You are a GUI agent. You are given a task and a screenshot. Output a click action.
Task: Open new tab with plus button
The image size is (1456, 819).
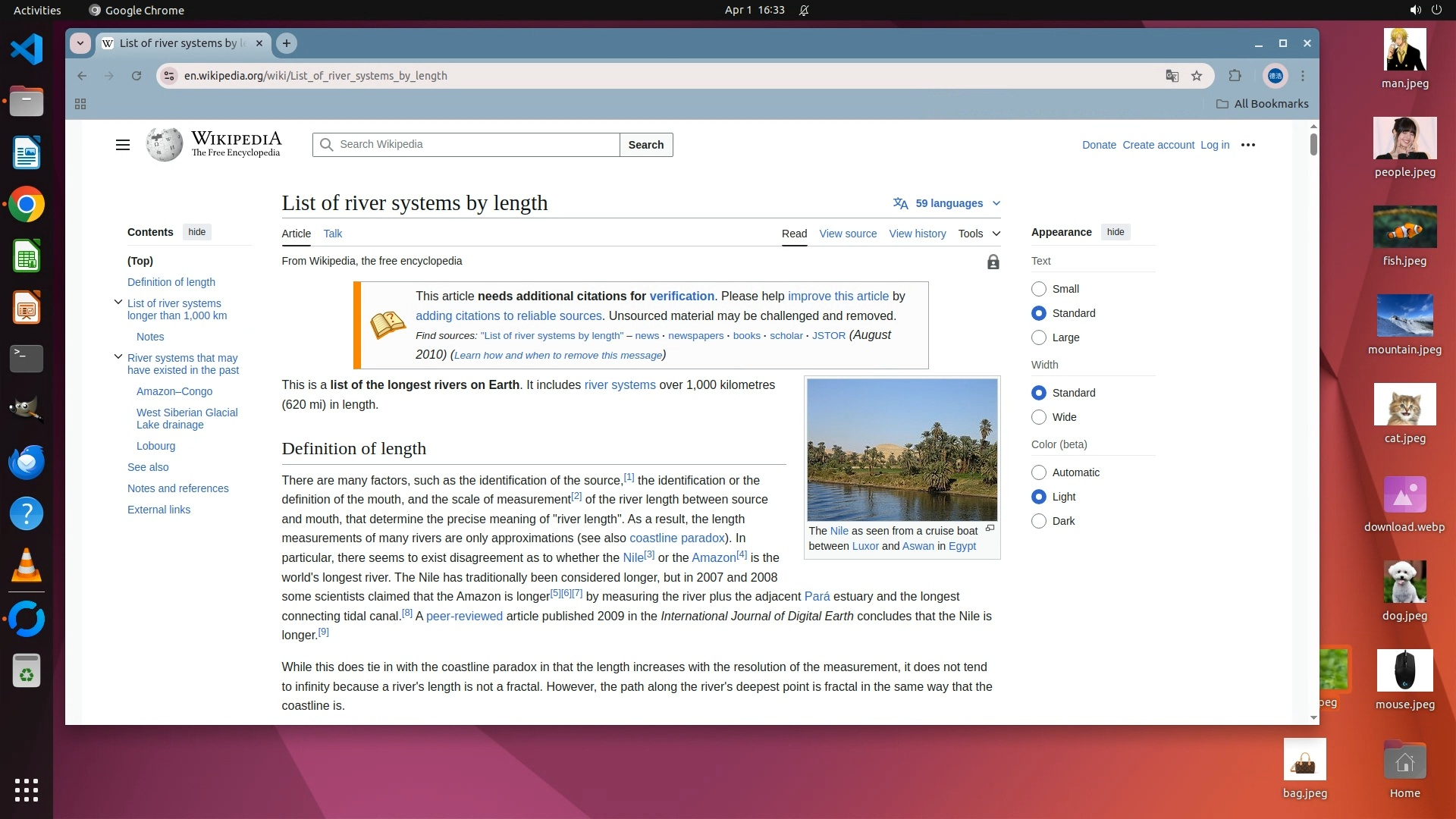coord(287,43)
